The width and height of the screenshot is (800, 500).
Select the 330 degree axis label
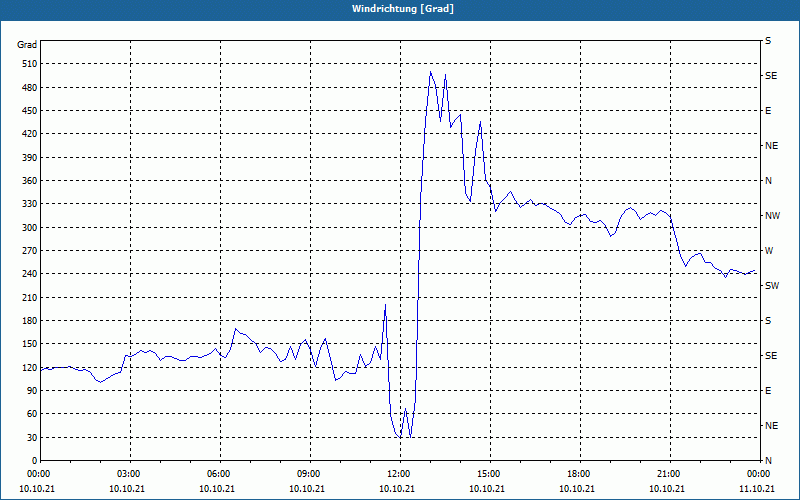point(30,204)
